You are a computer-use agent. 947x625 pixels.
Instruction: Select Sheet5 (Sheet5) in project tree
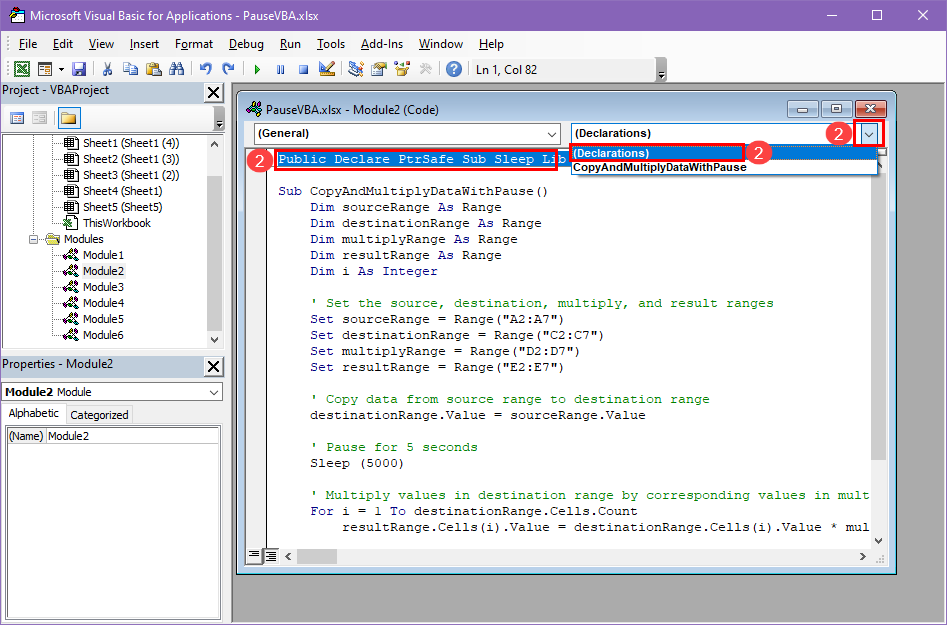tap(123, 207)
